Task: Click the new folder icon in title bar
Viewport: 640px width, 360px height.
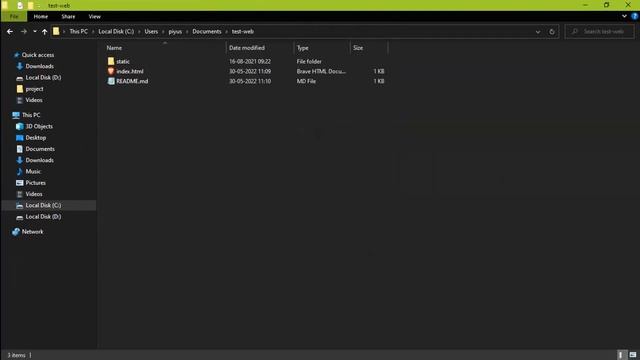Action: (30, 5)
